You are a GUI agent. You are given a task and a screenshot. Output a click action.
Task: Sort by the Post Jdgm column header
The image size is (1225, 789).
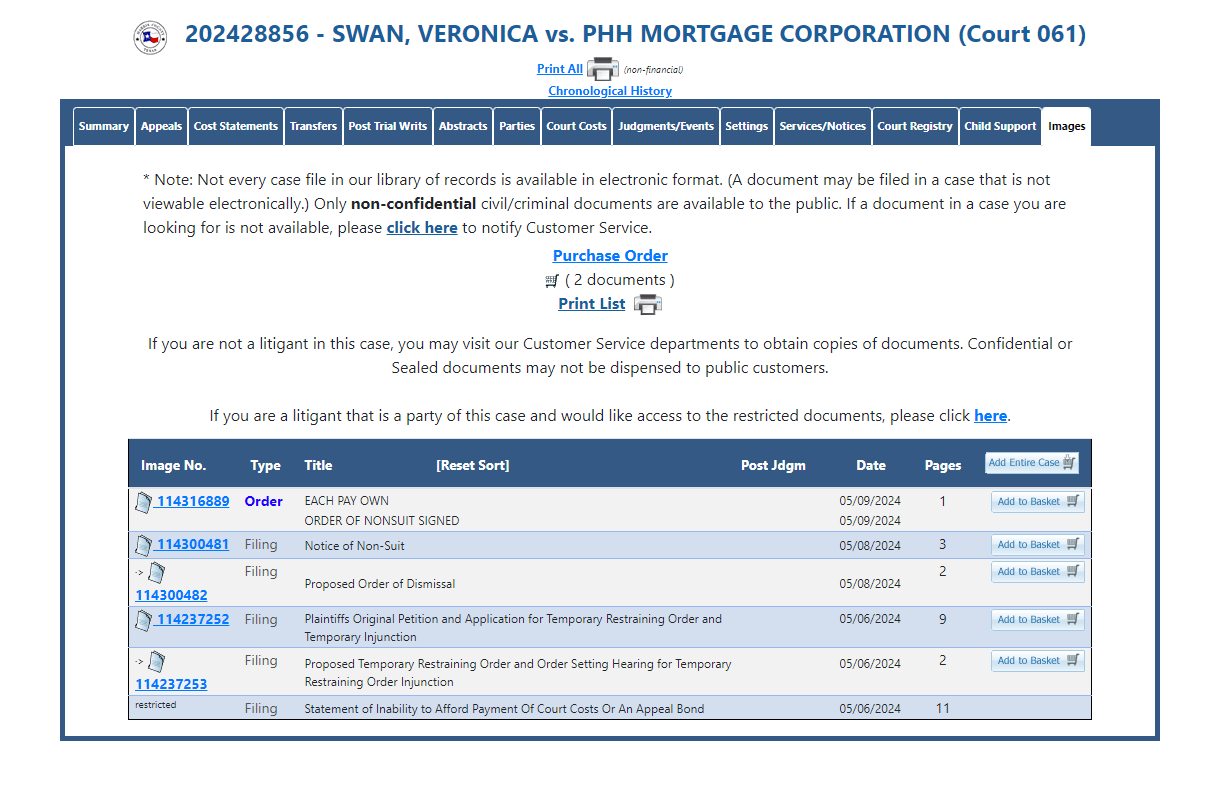tap(773, 465)
